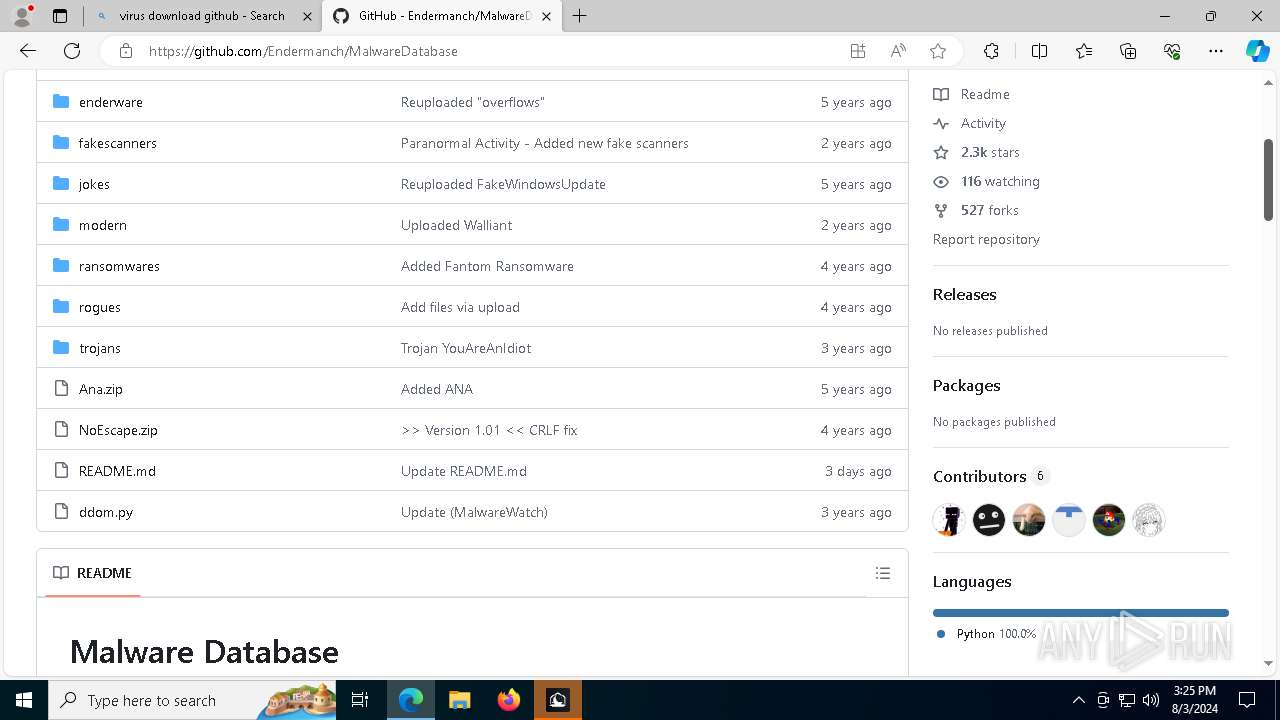The image size is (1280, 720).
Task: Open commit 'Added Fantom Ransomware'
Action: [487, 266]
